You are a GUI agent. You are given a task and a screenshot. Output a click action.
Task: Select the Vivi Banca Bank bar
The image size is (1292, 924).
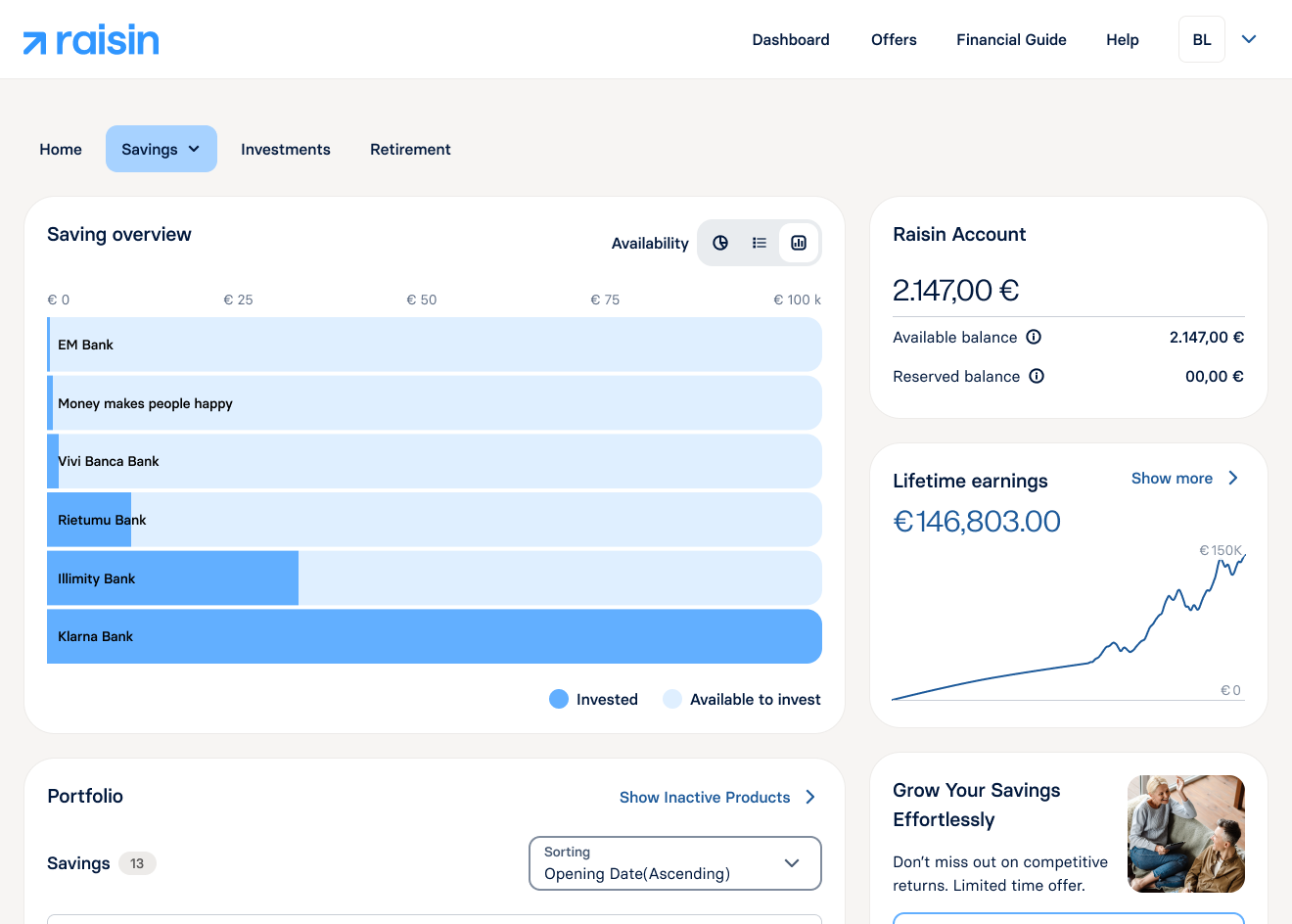(x=435, y=461)
